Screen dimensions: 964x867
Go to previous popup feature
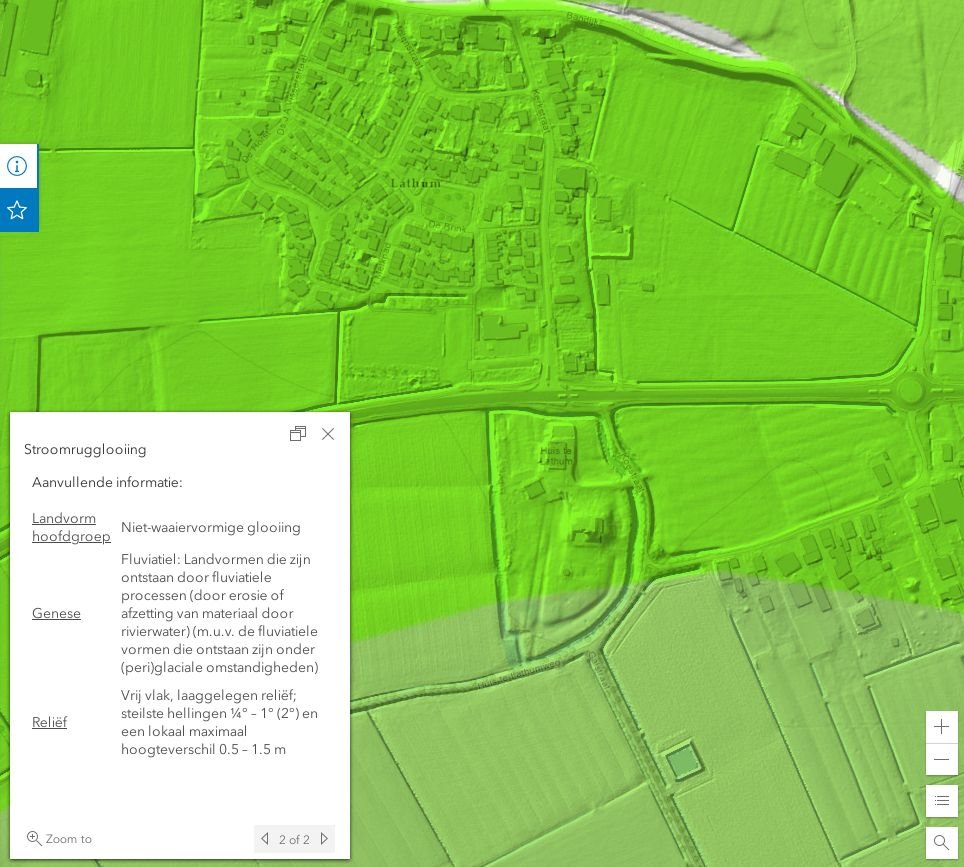coord(265,839)
